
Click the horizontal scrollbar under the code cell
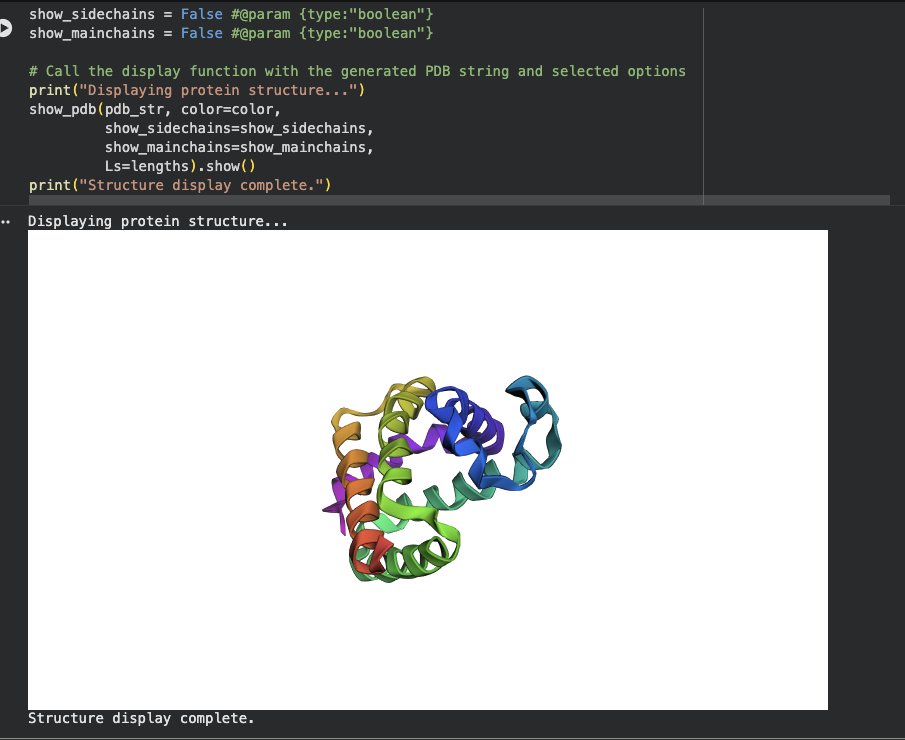coord(459,200)
